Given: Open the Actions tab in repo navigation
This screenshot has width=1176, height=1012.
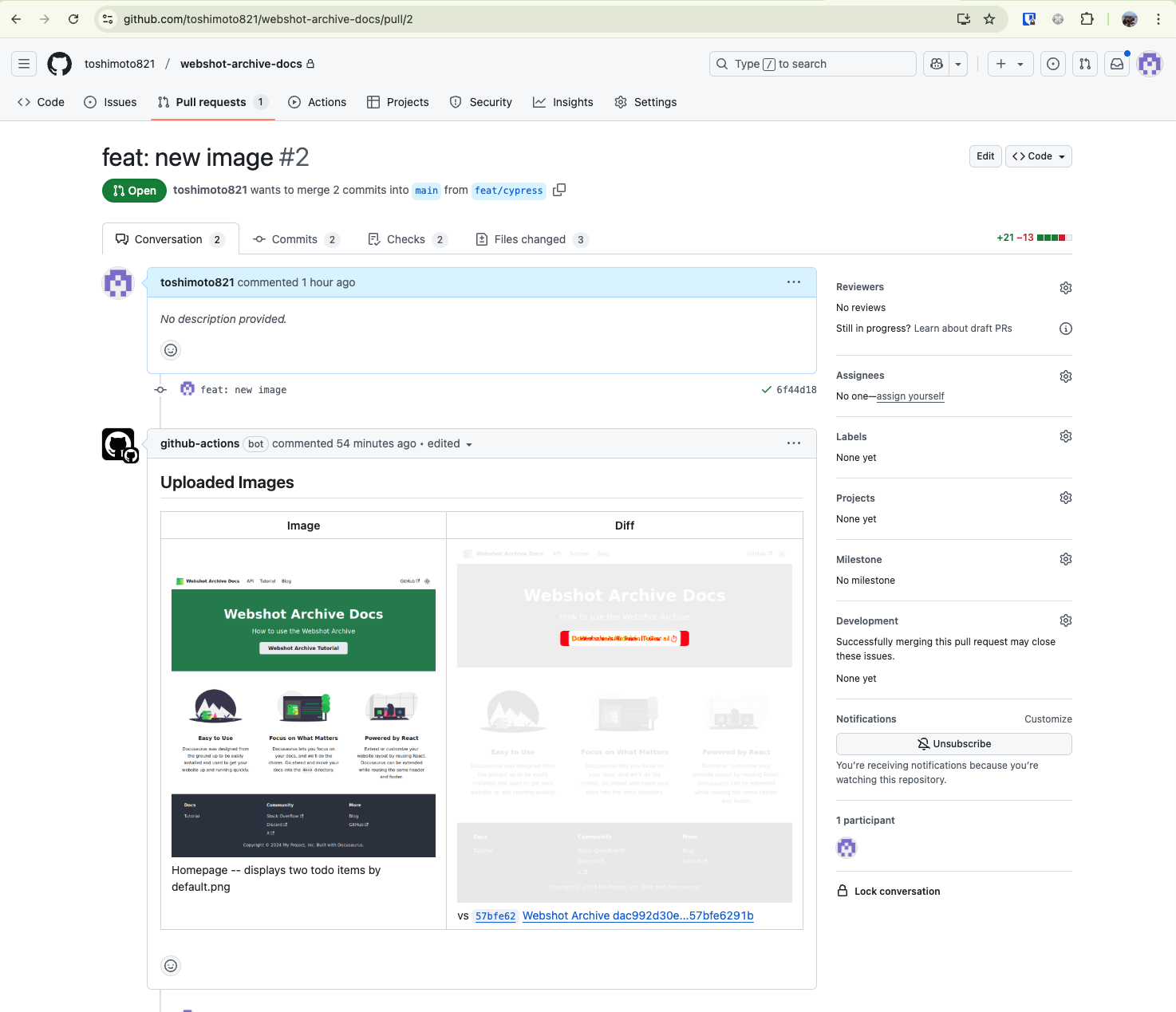Looking at the screenshot, I should coord(317,102).
